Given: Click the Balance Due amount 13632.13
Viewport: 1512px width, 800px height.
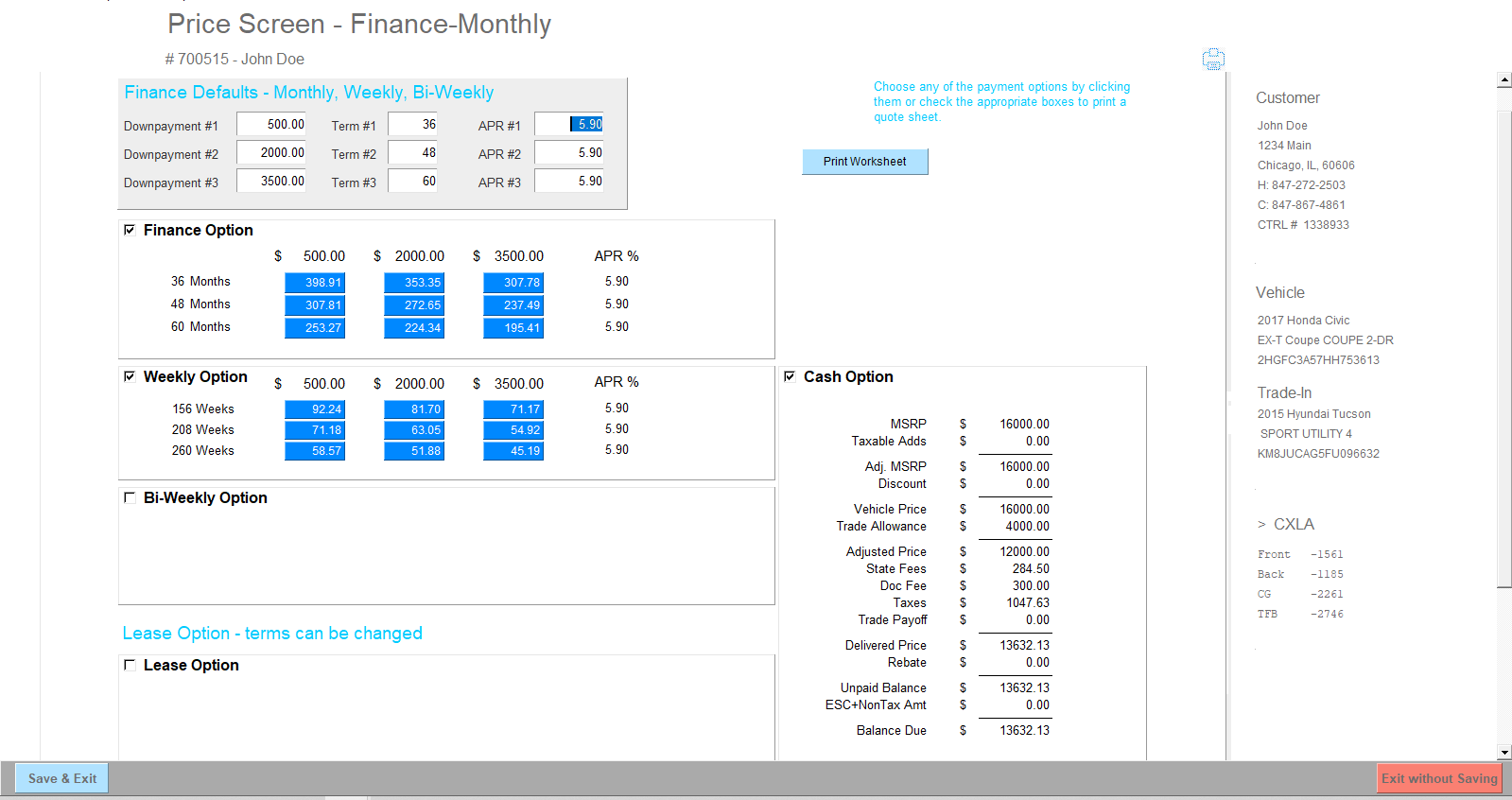Looking at the screenshot, I should click(x=1025, y=730).
